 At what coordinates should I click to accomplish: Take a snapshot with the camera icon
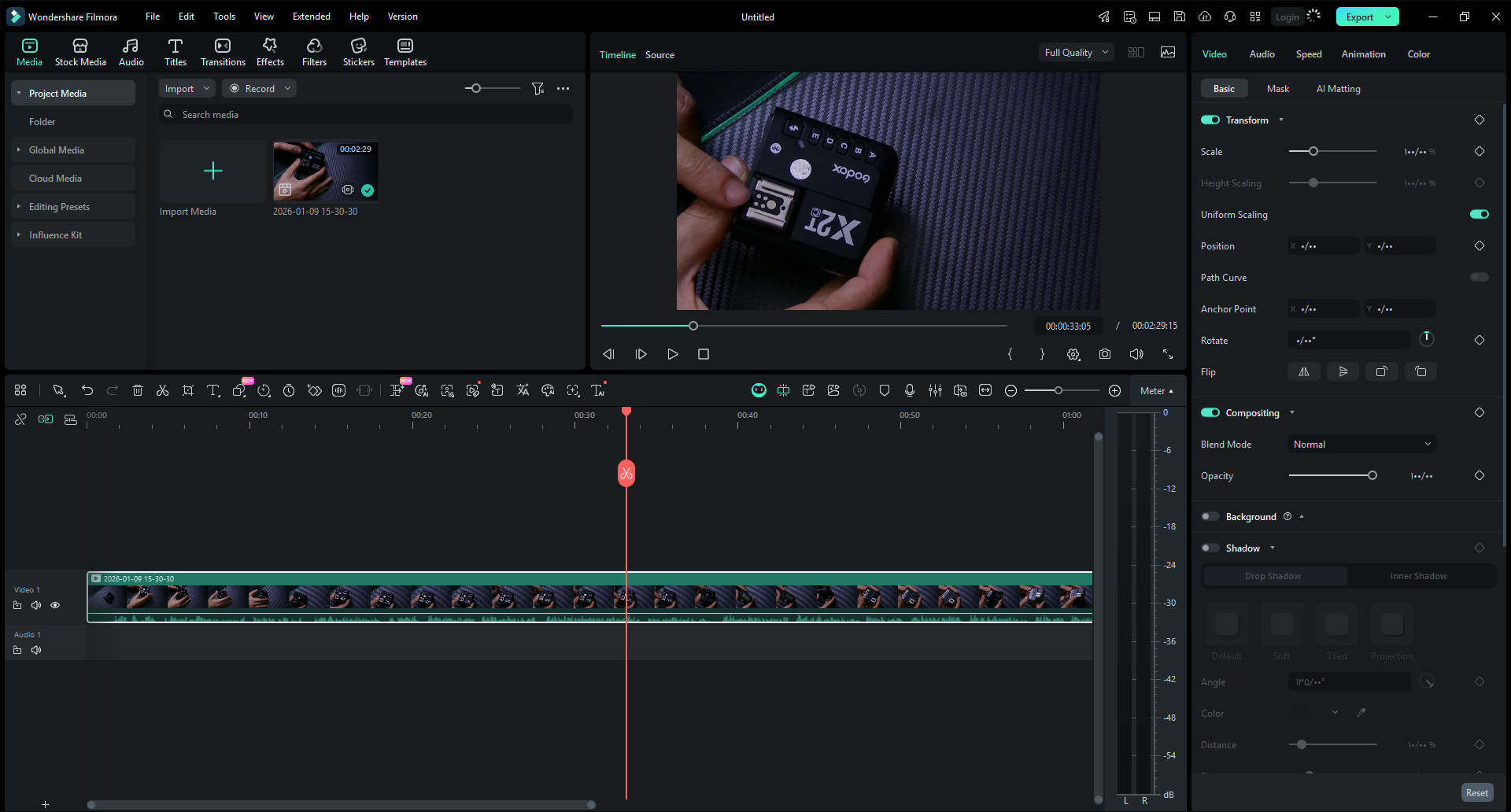1105,354
